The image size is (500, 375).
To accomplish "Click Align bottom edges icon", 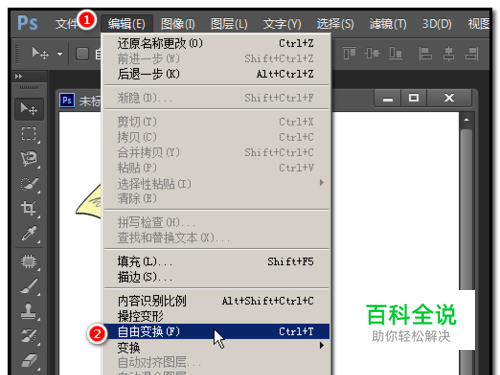I will [x=395, y=53].
